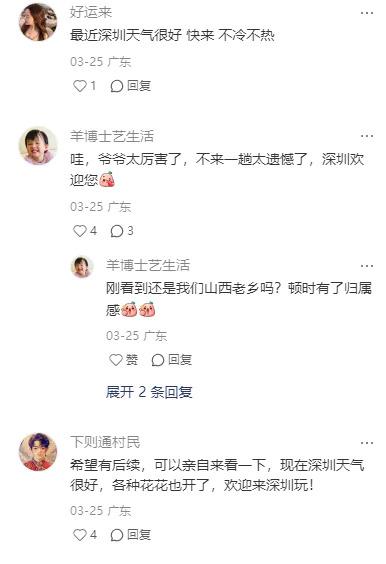Open 羊博士艺生活 username on nested reply
The width and height of the screenshot is (386, 564).
pos(147,265)
